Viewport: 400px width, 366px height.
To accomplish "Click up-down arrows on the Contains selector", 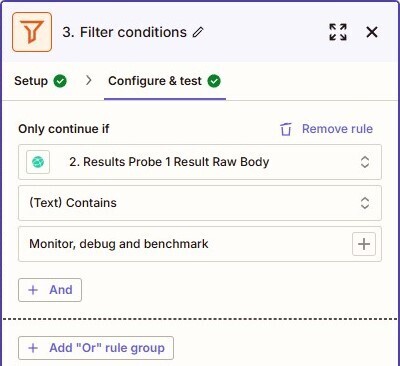I will [x=365, y=203].
